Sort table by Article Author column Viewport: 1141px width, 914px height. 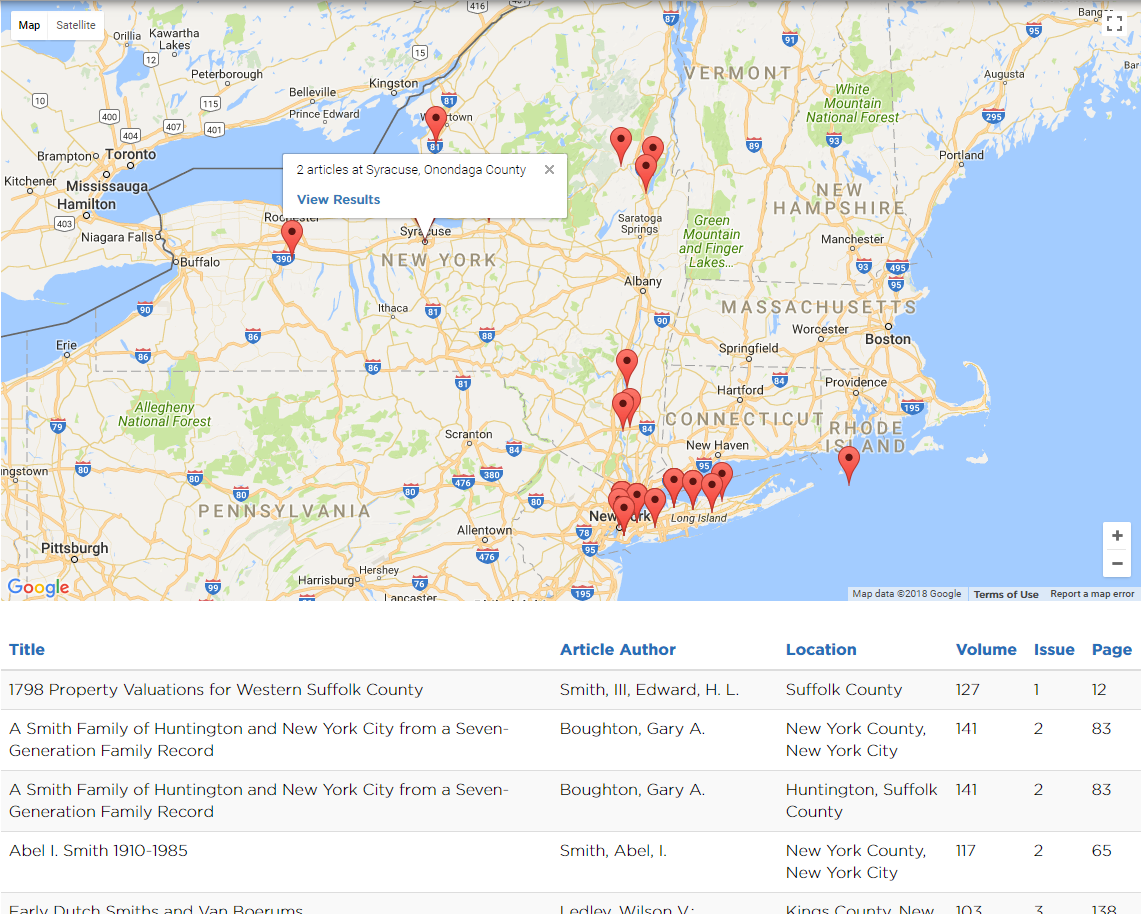click(617, 650)
